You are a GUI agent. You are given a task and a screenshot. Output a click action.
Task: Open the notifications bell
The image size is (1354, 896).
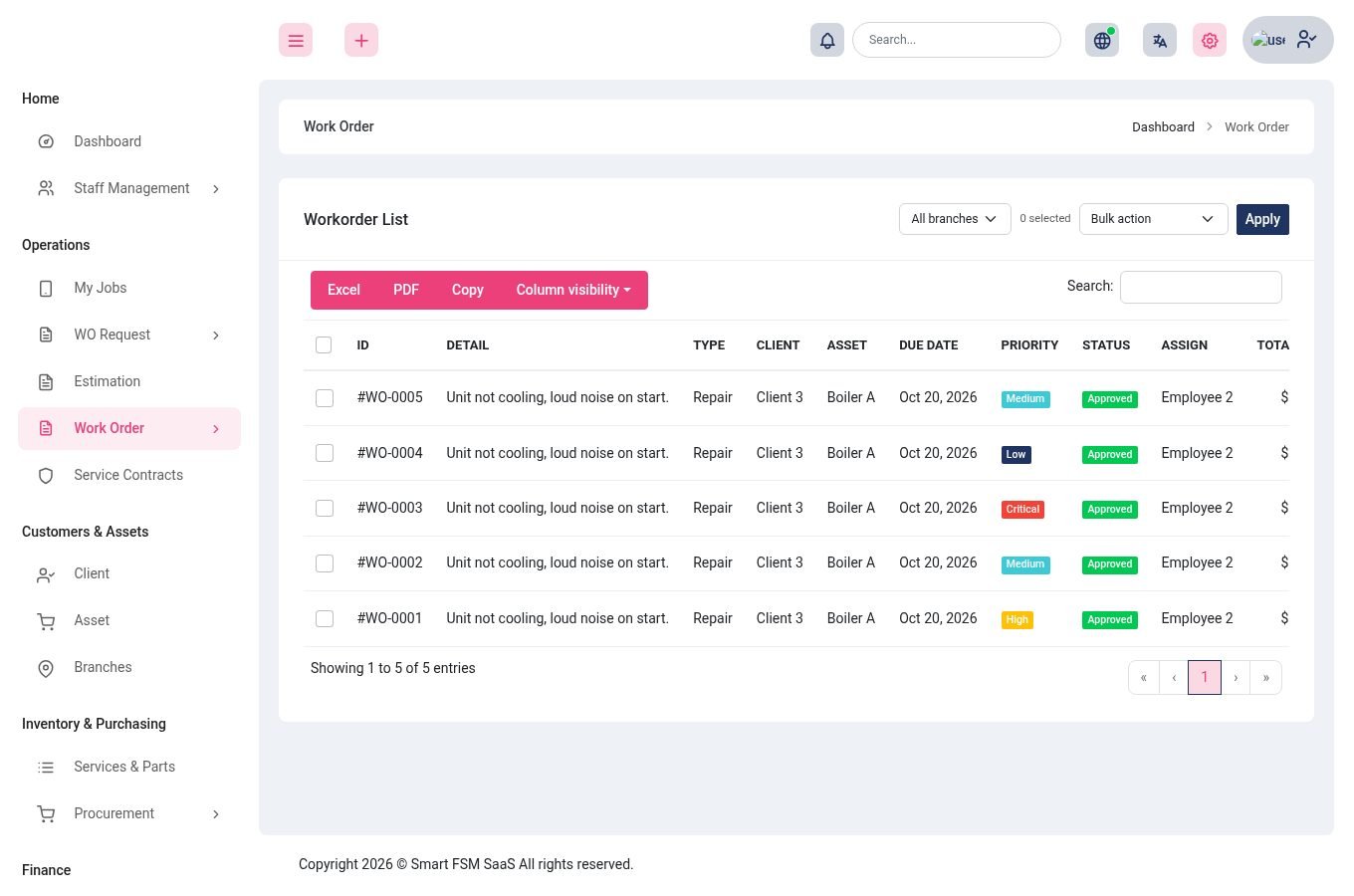point(827,40)
